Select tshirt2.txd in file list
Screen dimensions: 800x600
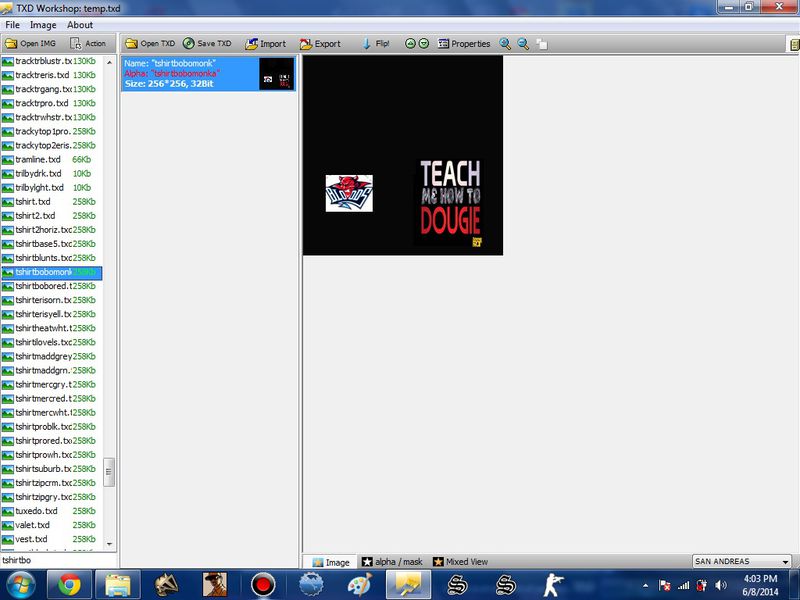52,215
